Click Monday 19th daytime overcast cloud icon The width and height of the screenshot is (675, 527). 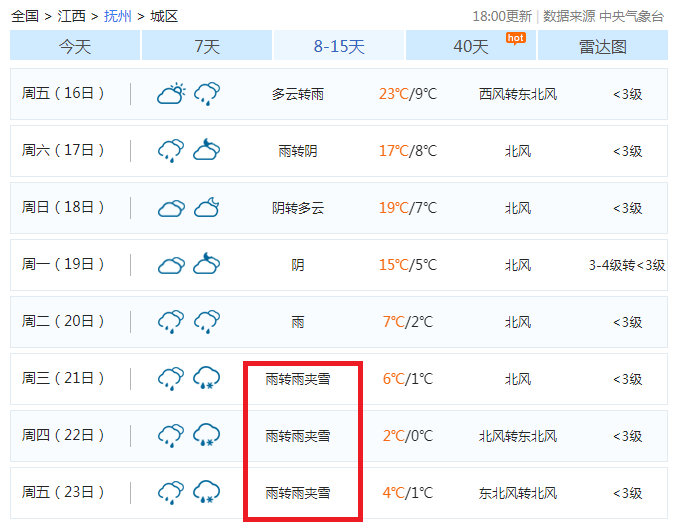tap(171, 265)
